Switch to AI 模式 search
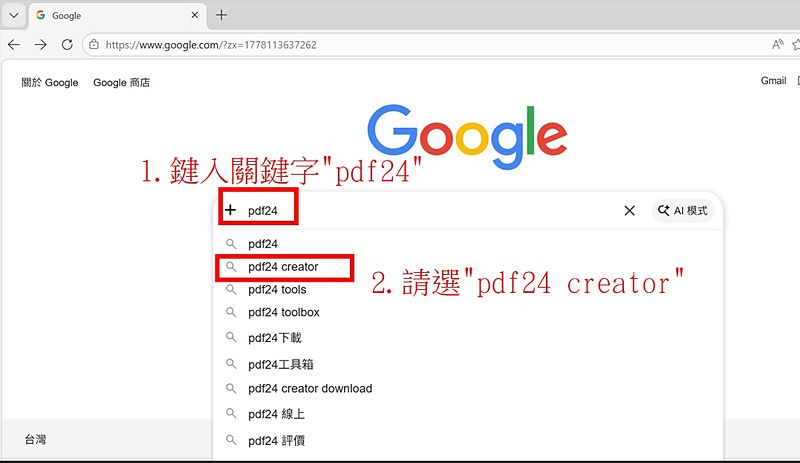 [683, 210]
